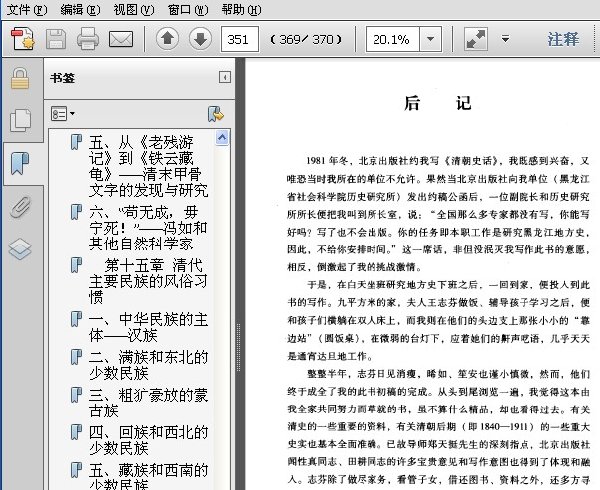Click the Save floppy disk icon
This screenshot has width=600, height=490.
tap(56, 39)
